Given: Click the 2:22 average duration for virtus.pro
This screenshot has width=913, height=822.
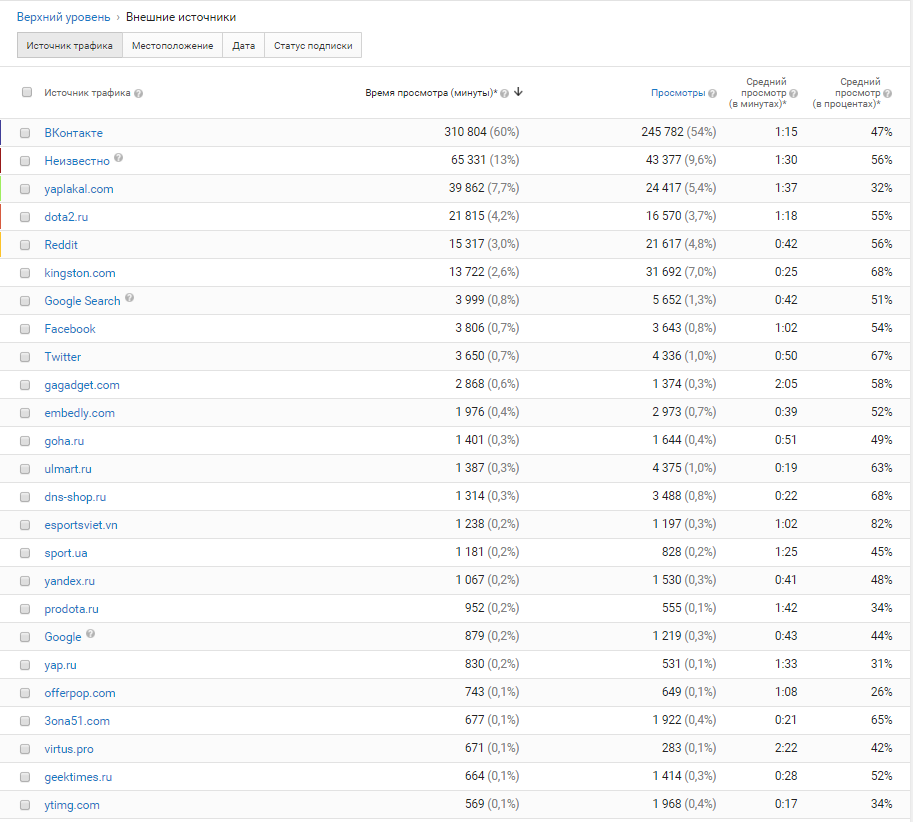Looking at the screenshot, I should tap(786, 748).
